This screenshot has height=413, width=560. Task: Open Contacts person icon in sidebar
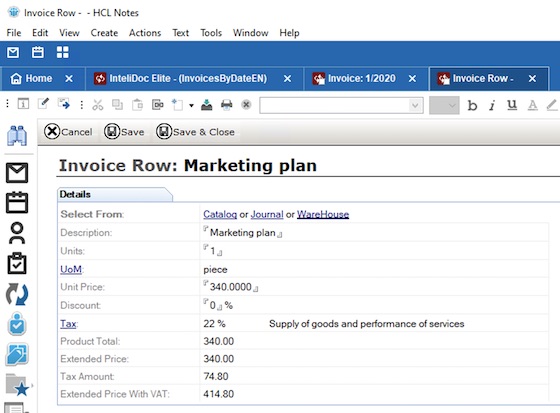coord(17,233)
